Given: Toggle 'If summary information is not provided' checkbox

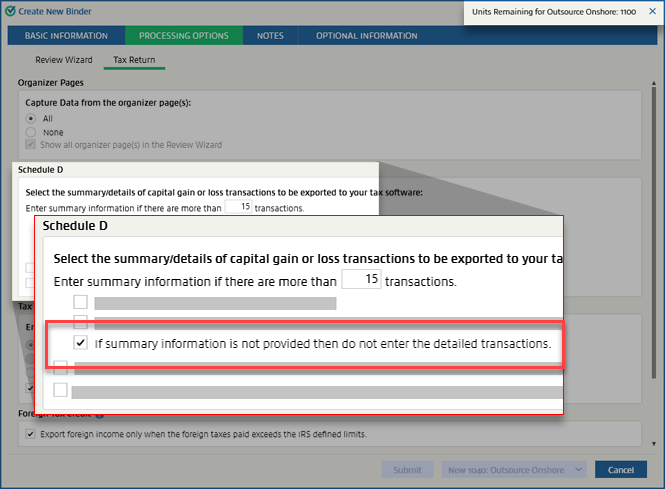Looking at the screenshot, I should pyautogui.click(x=81, y=342).
